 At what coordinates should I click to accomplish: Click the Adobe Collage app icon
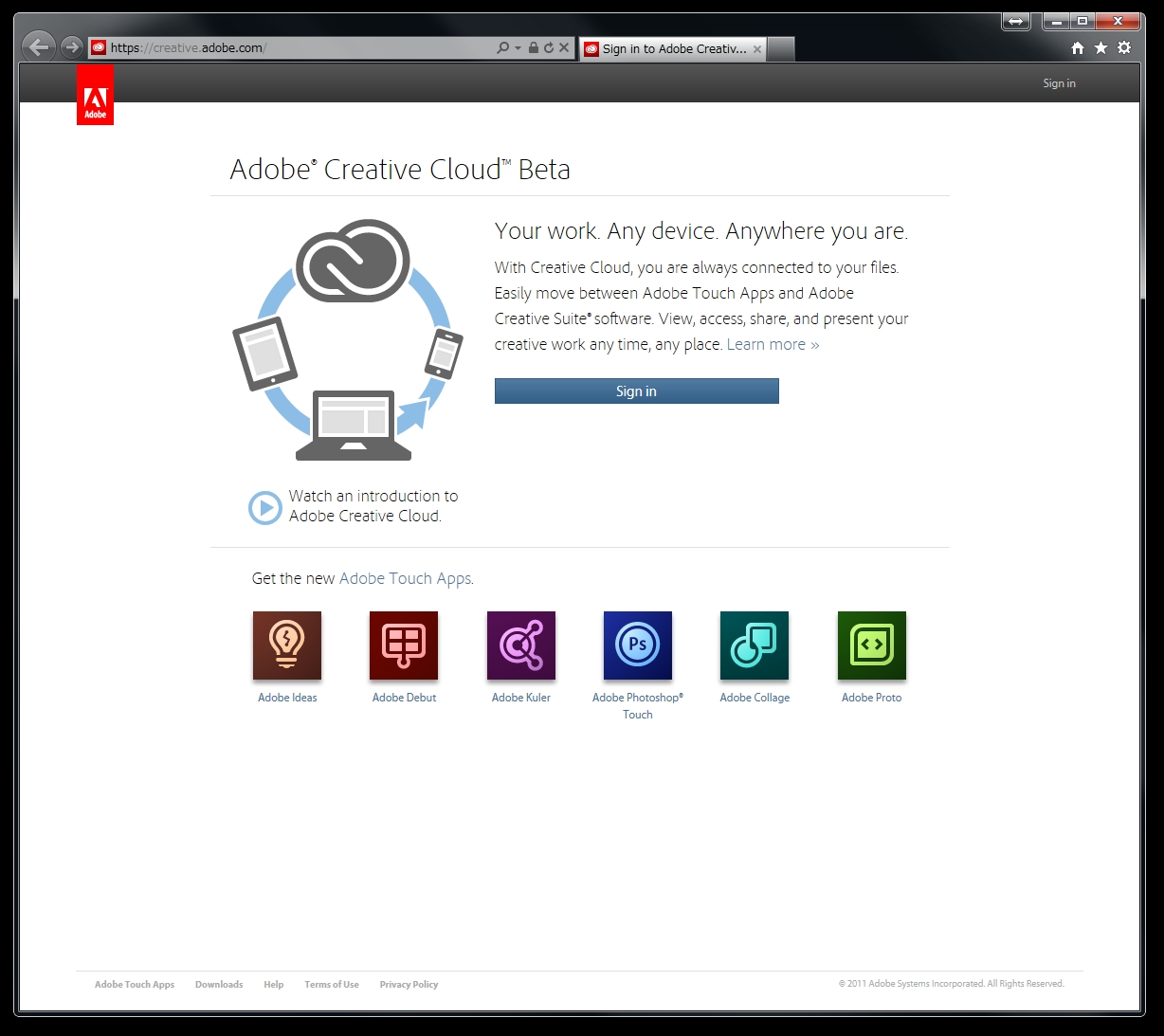[x=754, y=645]
